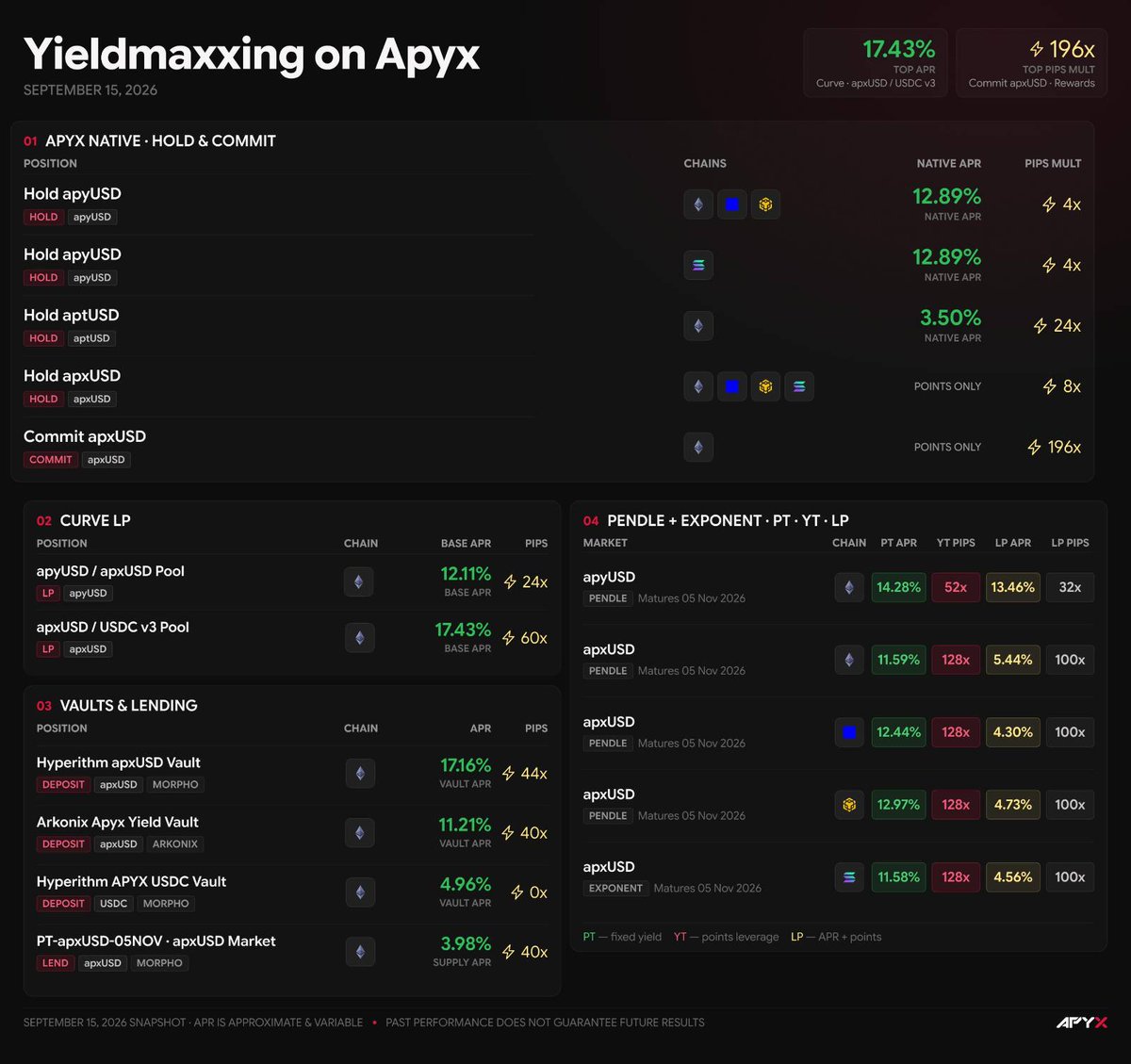Click the blue Base chain icon in the Pendle apxUSD row
The width and height of the screenshot is (1131, 1064).
click(849, 732)
